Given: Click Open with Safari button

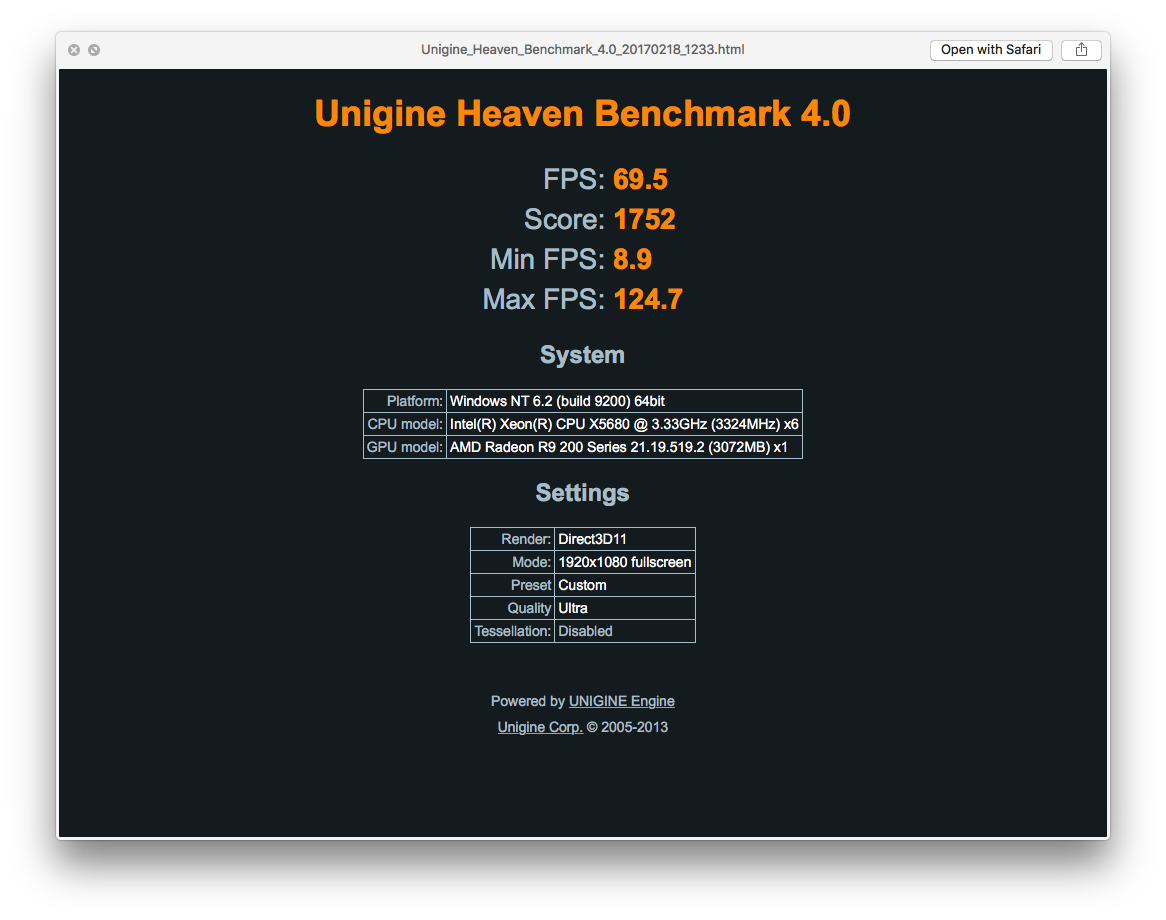Looking at the screenshot, I should pyautogui.click(x=991, y=50).
